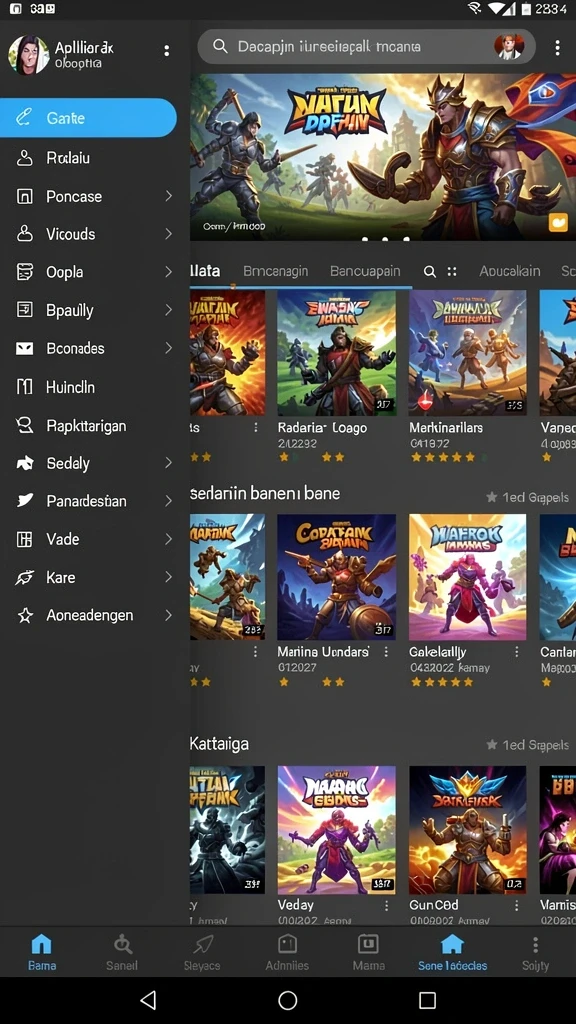The image size is (576, 1024).
Task: Open the Adnniies bottom tab
Action: pyautogui.click(x=287, y=952)
